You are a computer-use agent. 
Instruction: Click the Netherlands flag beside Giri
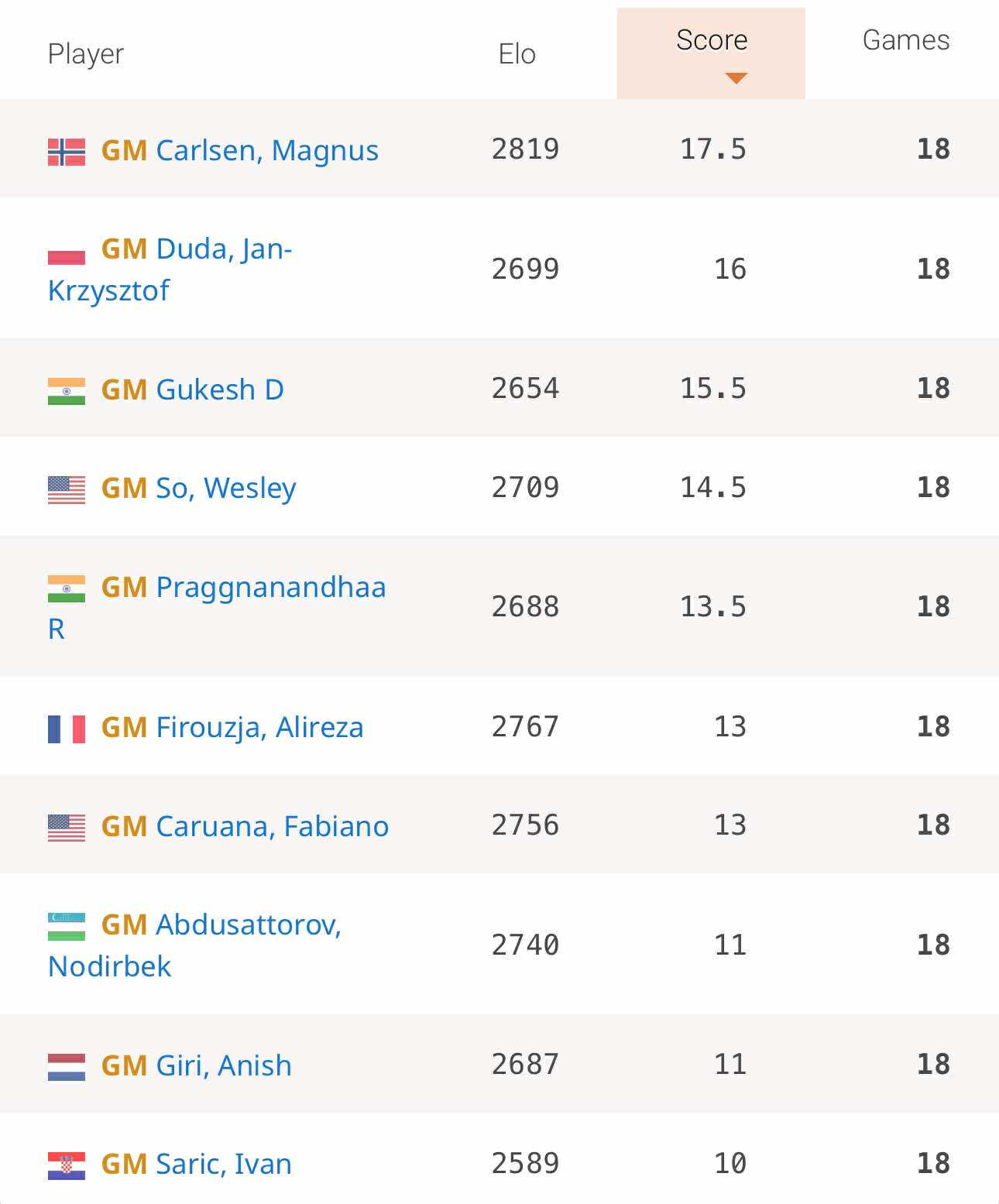(x=67, y=1068)
